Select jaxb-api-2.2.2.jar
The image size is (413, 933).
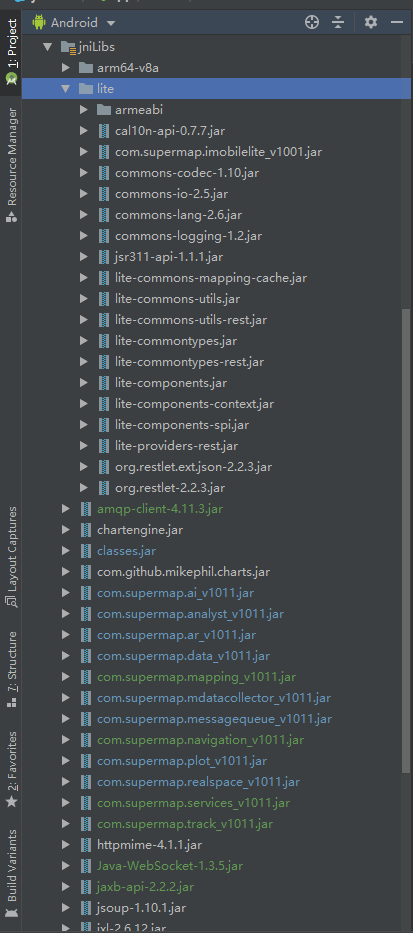click(x=145, y=887)
